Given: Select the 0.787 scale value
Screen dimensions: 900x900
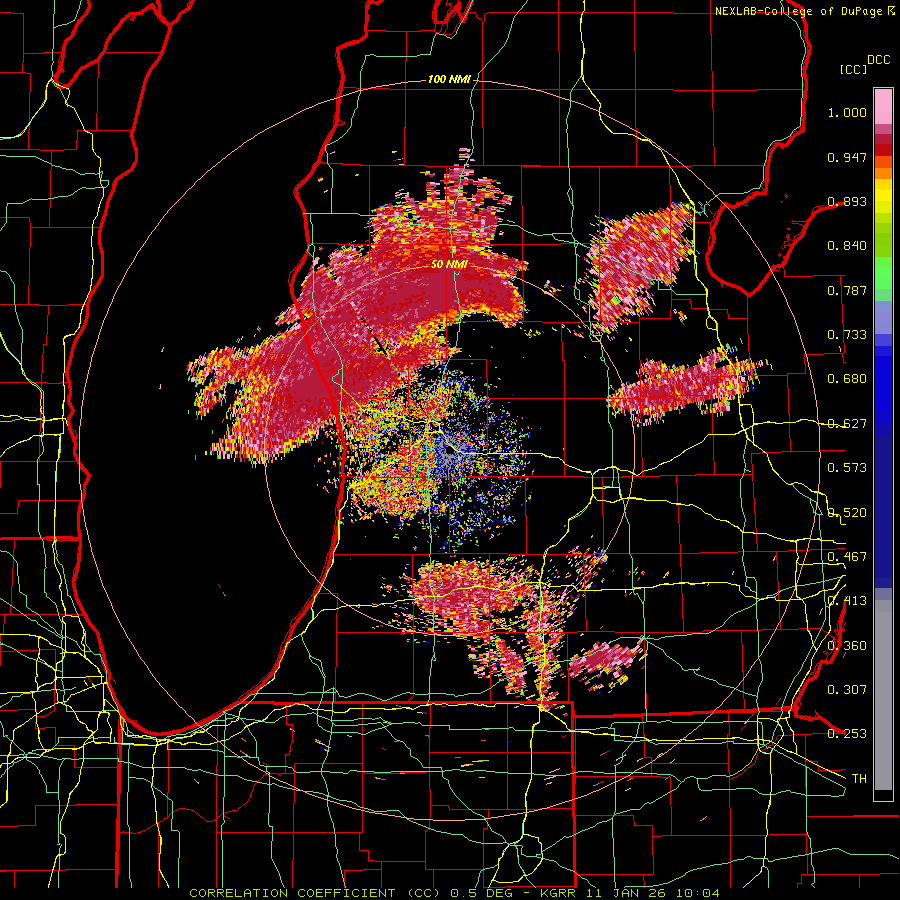Looking at the screenshot, I should (x=847, y=290).
